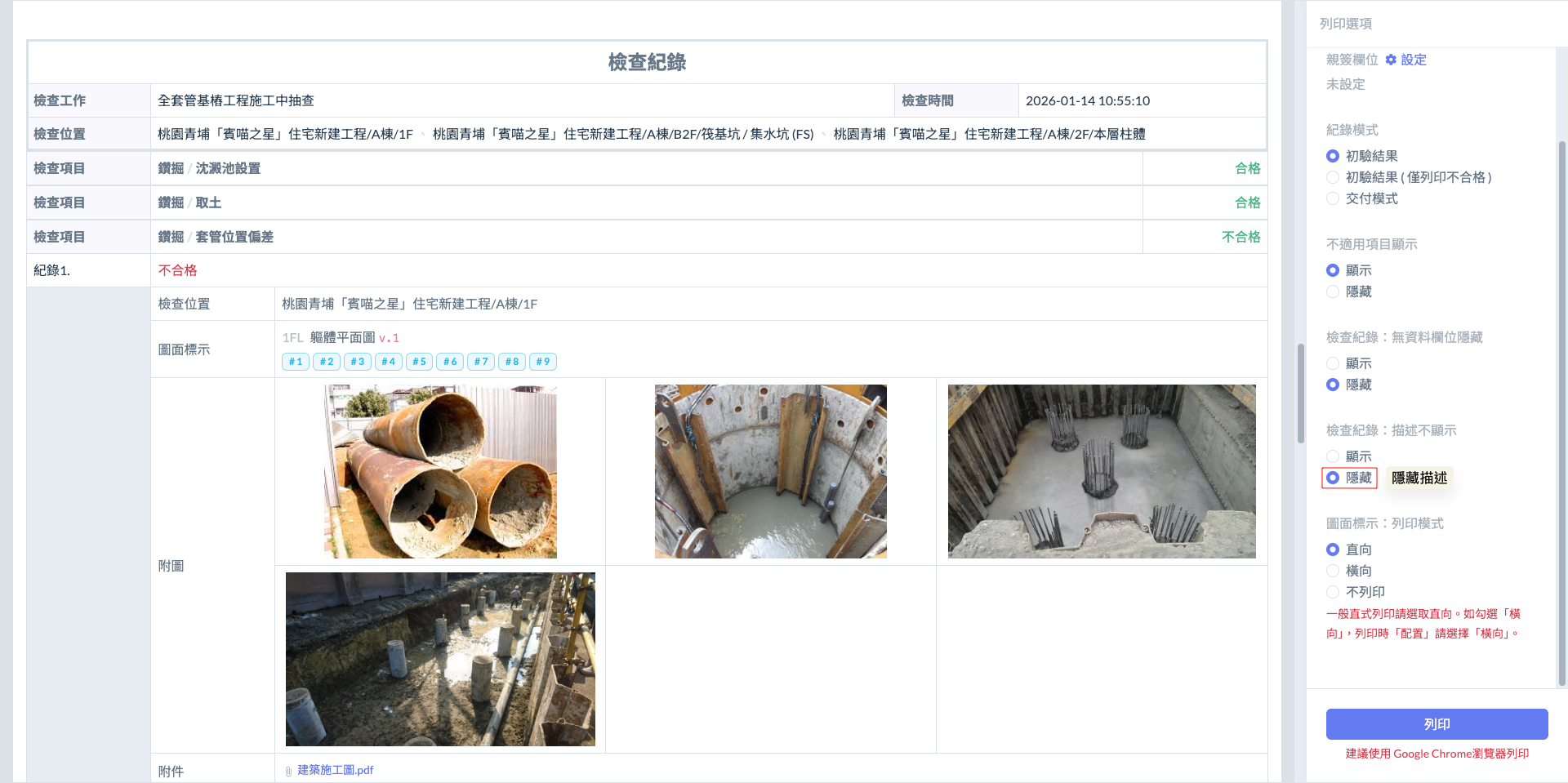Click the 列印 print button
The height and width of the screenshot is (783, 1568).
(x=1437, y=724)
